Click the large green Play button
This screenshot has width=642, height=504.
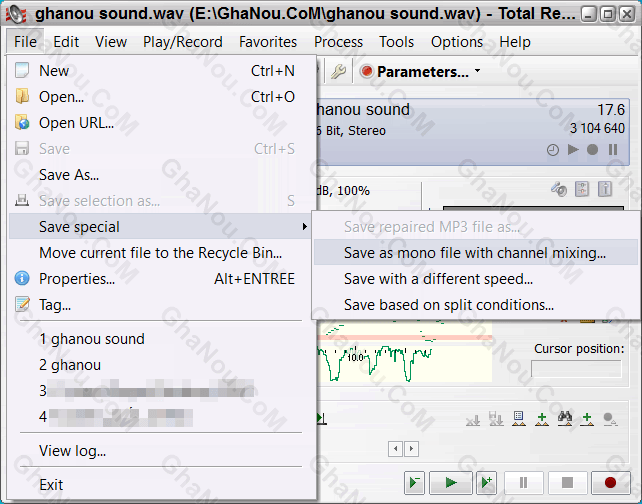tap(451, 483)
